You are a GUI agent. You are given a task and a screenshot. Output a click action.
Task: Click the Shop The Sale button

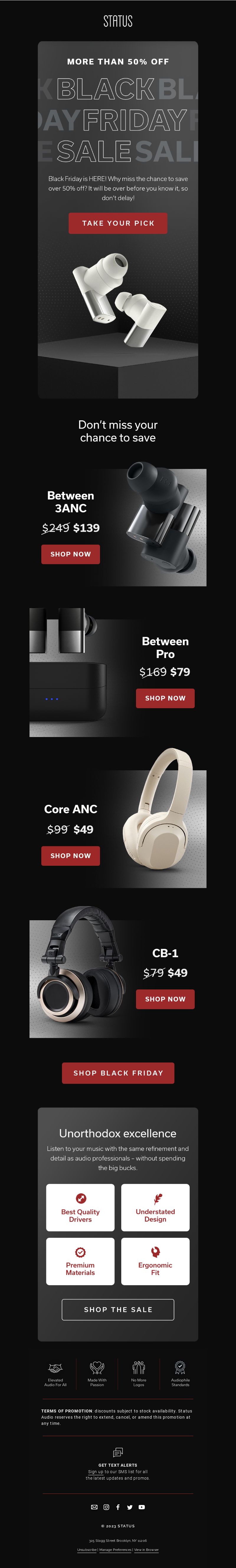(x=118, y=1309)
